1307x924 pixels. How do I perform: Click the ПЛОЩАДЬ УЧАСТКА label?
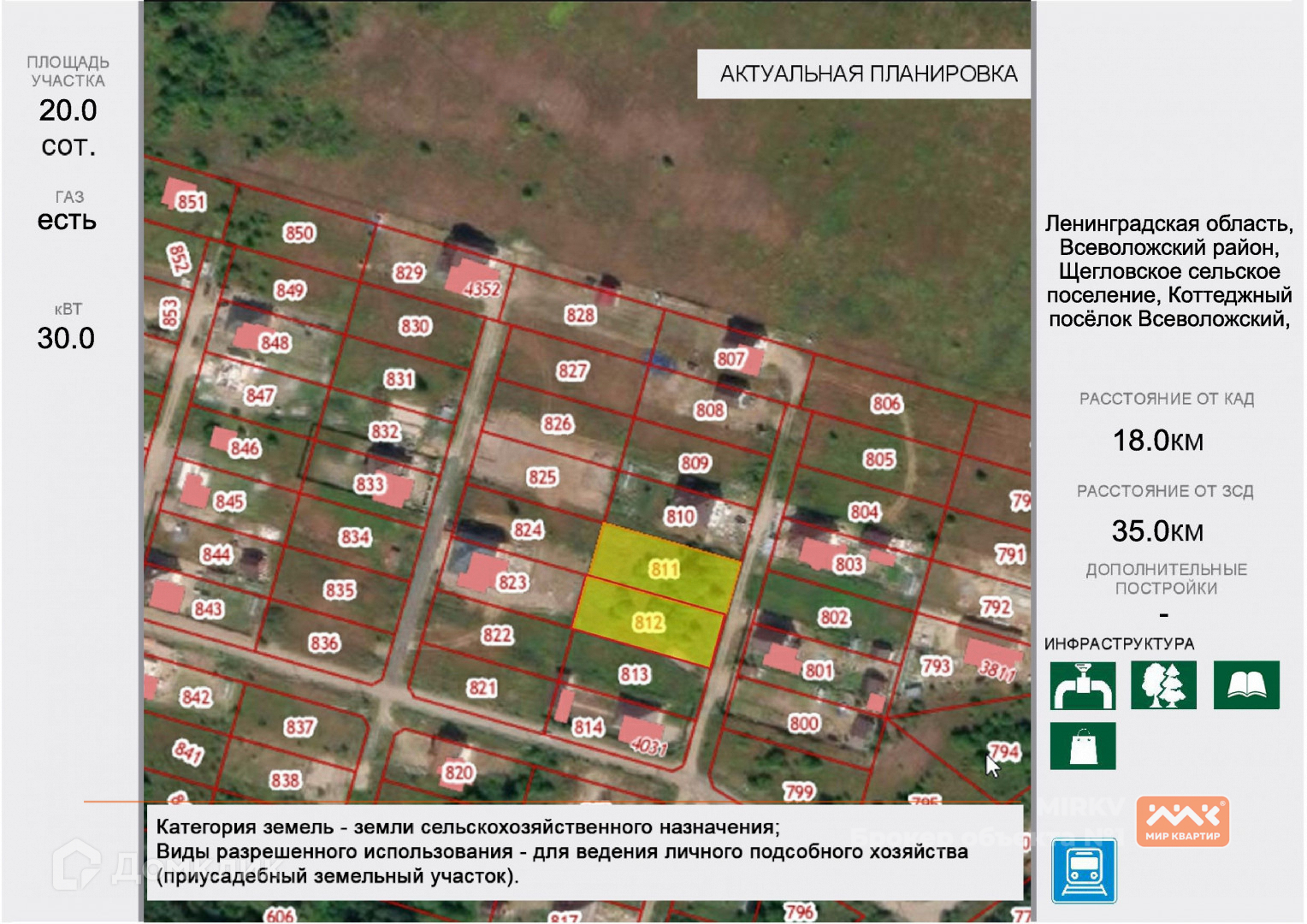68,72
